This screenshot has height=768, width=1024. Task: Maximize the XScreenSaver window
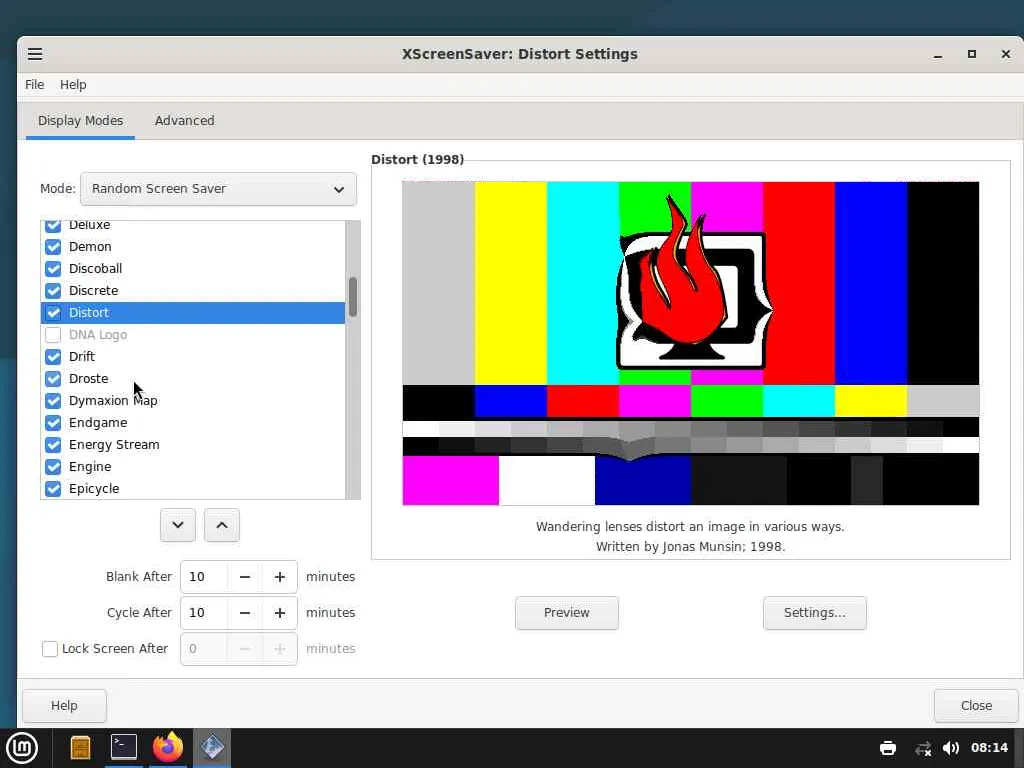(972, 54)
